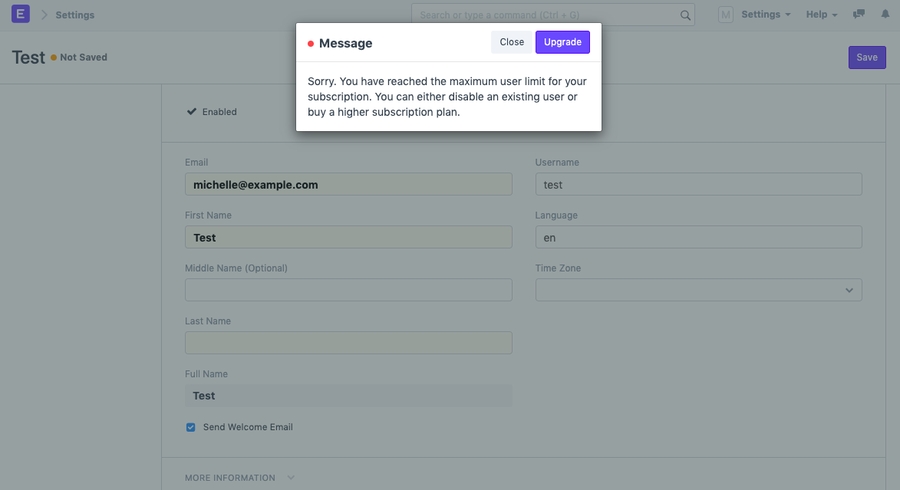Click the breadcrumb chevron arrow icon
Image resolution: width=900 pixels, height=490 pixels.
(x=44, y=15)
